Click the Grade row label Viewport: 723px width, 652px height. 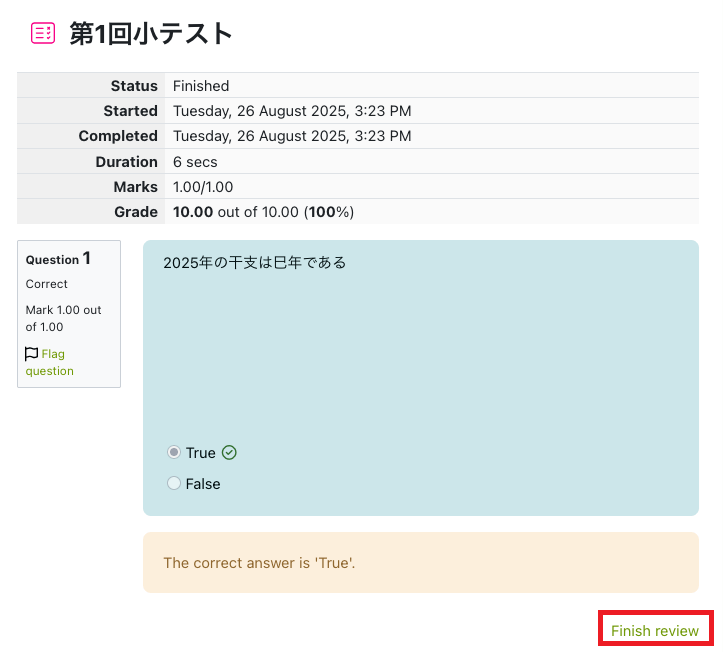coord(135,212)
